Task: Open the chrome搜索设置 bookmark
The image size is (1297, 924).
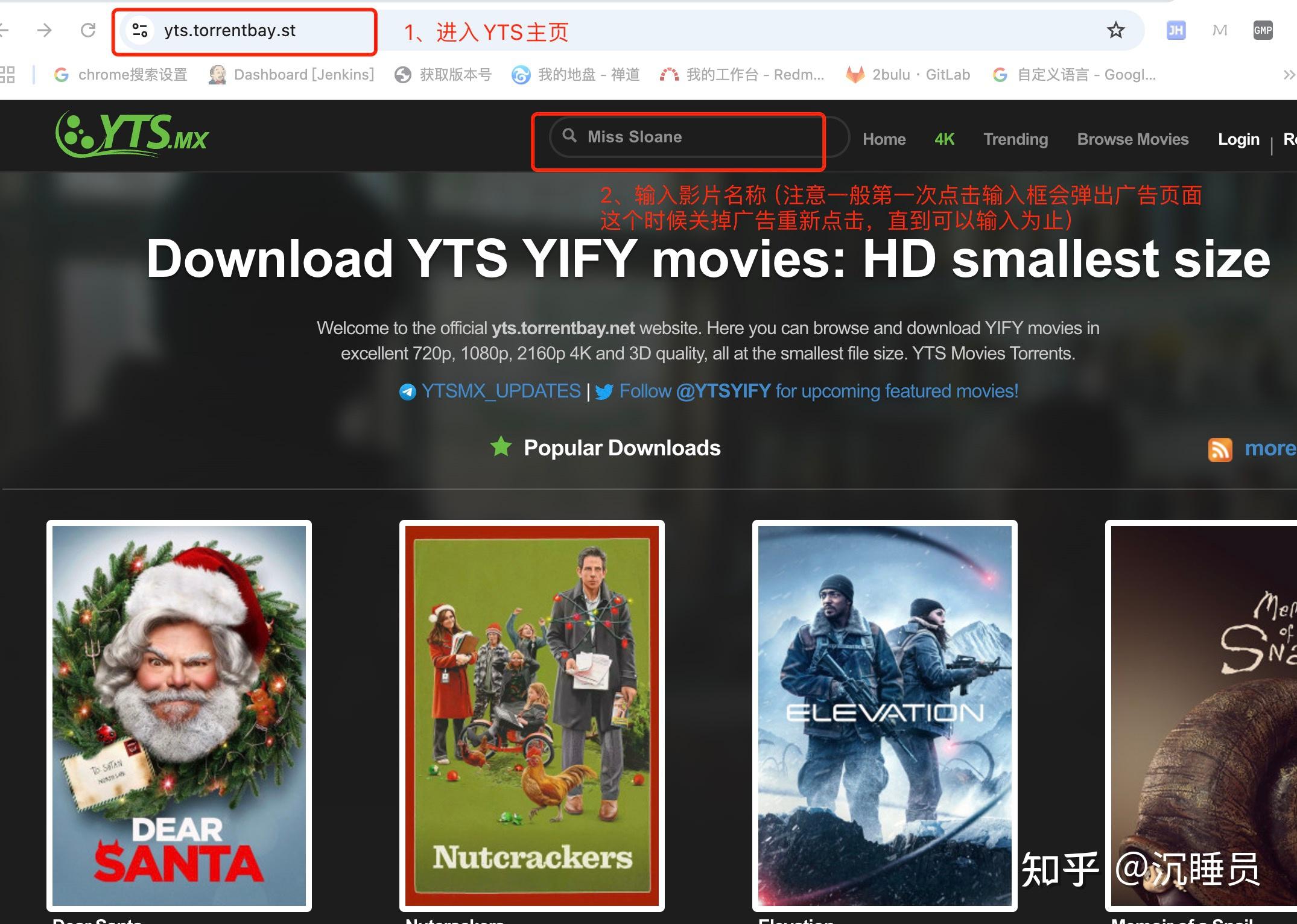Action: point(121,75)
